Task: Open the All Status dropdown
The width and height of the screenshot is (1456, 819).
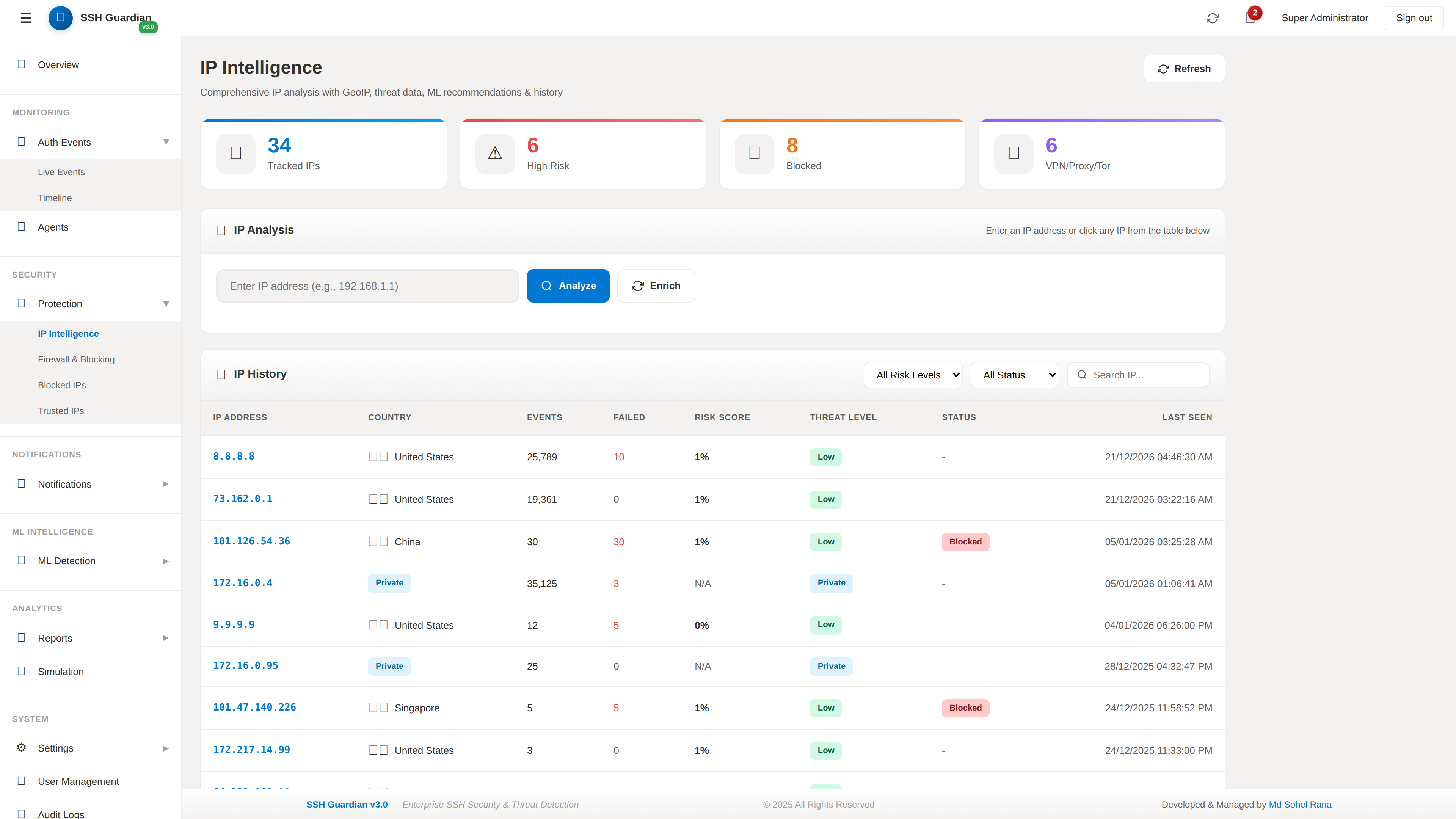Action: click(x=1015, y=375)
